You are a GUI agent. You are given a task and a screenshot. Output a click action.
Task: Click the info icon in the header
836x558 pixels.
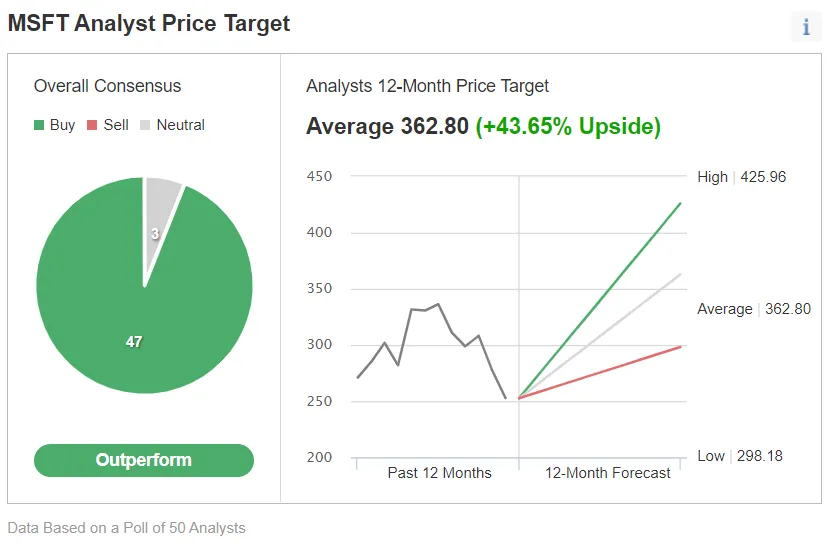(806, 27)
